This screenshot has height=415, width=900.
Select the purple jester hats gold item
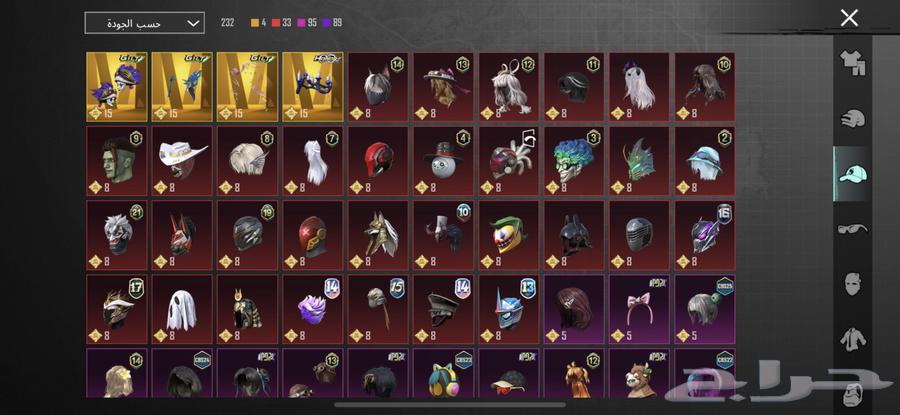[x=117, y=87]
